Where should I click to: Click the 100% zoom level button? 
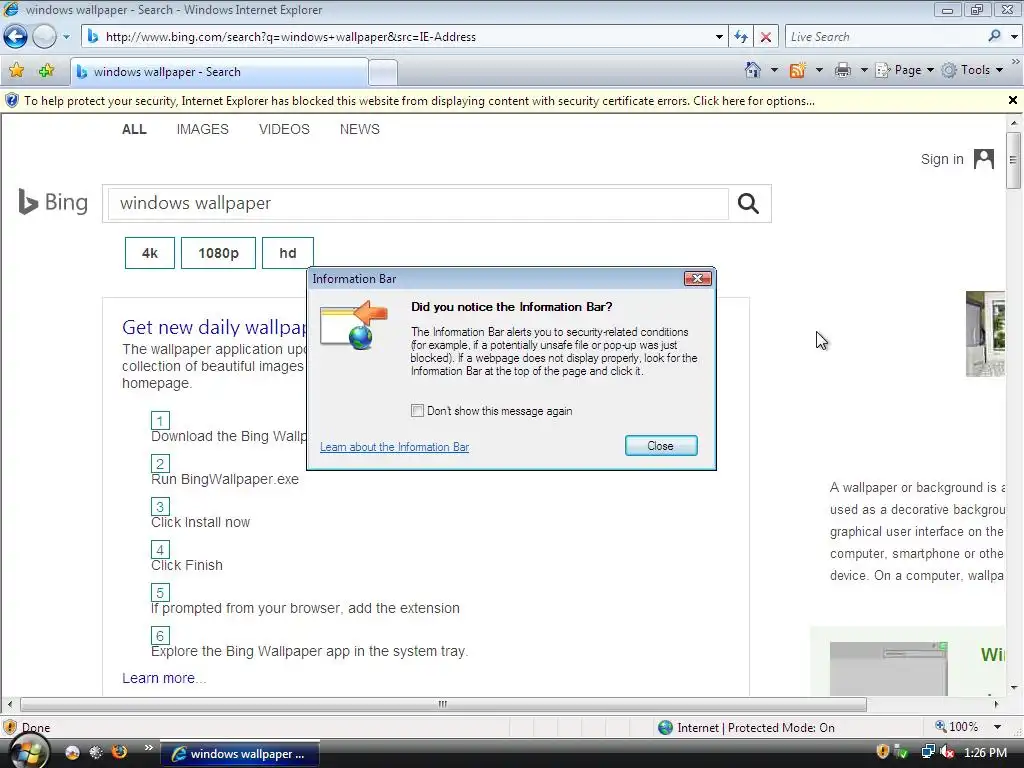pyautogui.click(x=957, y=727)
